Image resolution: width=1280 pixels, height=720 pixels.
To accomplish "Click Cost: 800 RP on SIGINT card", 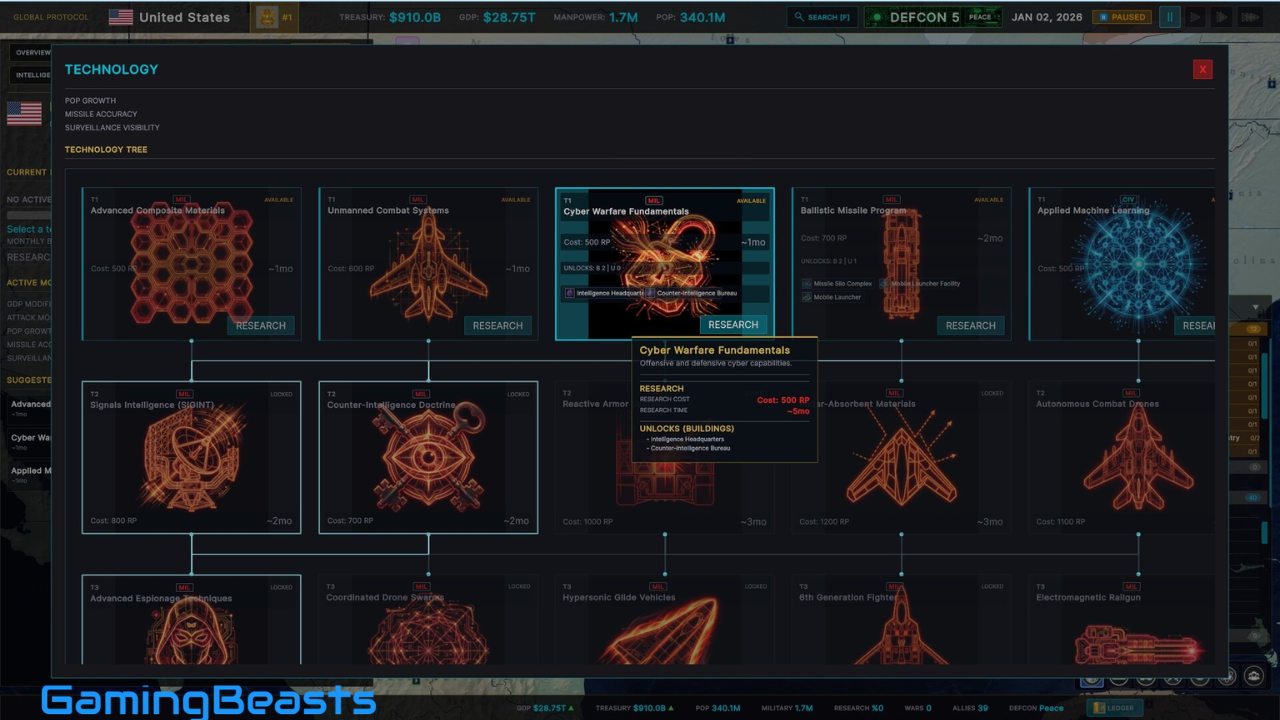I will click(x=114, y=521).
